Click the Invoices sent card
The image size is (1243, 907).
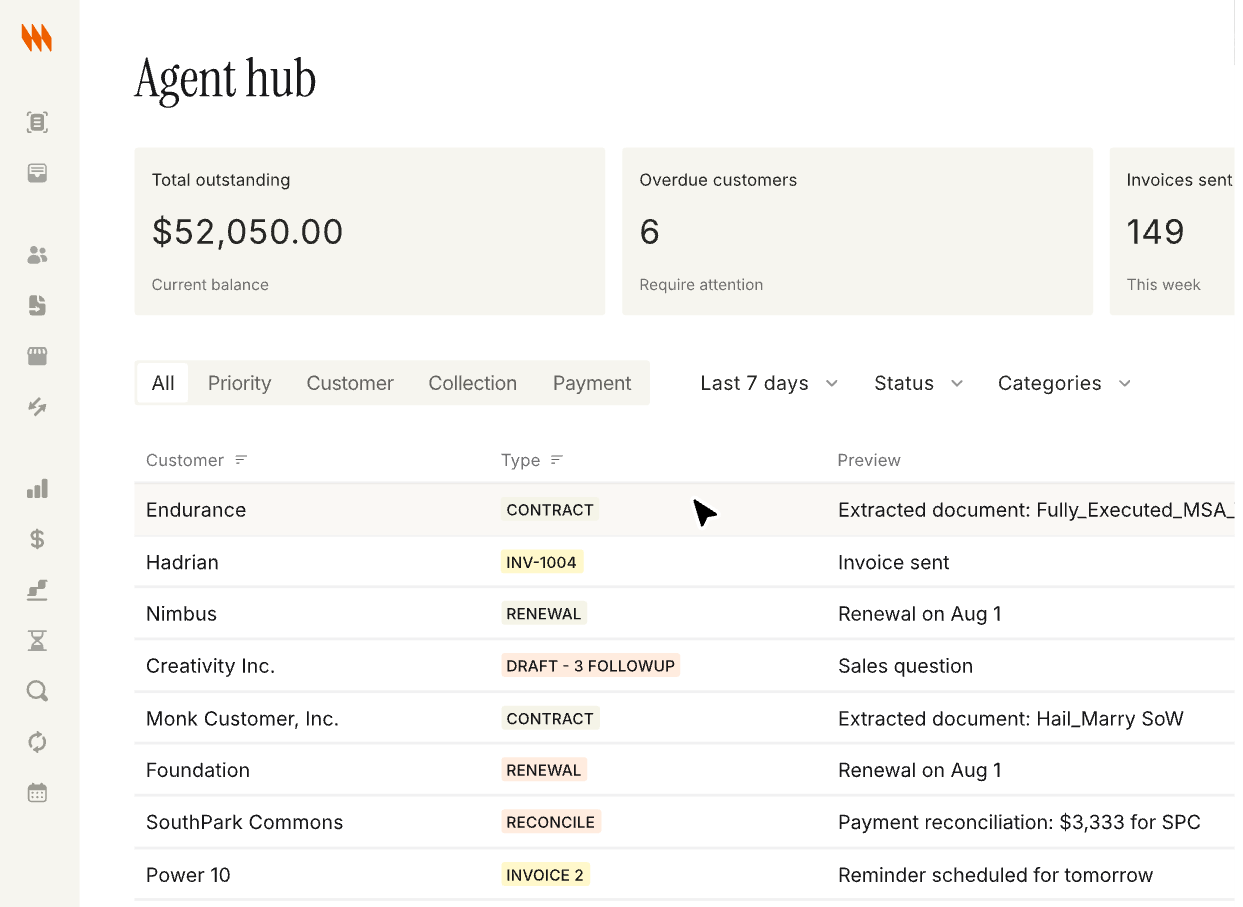click(x=1172, y=231)
